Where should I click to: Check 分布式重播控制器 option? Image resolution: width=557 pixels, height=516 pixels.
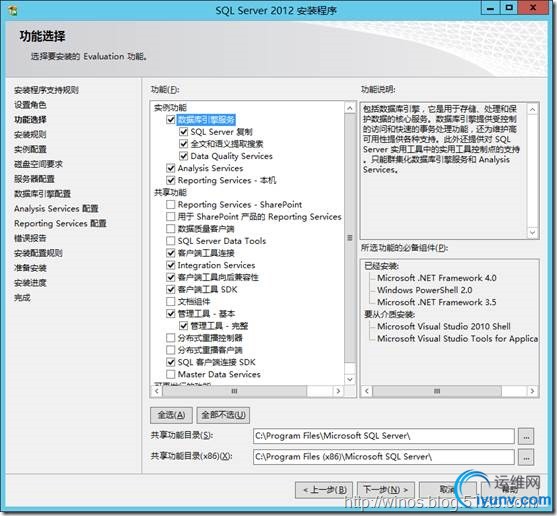tap(171, 338)
